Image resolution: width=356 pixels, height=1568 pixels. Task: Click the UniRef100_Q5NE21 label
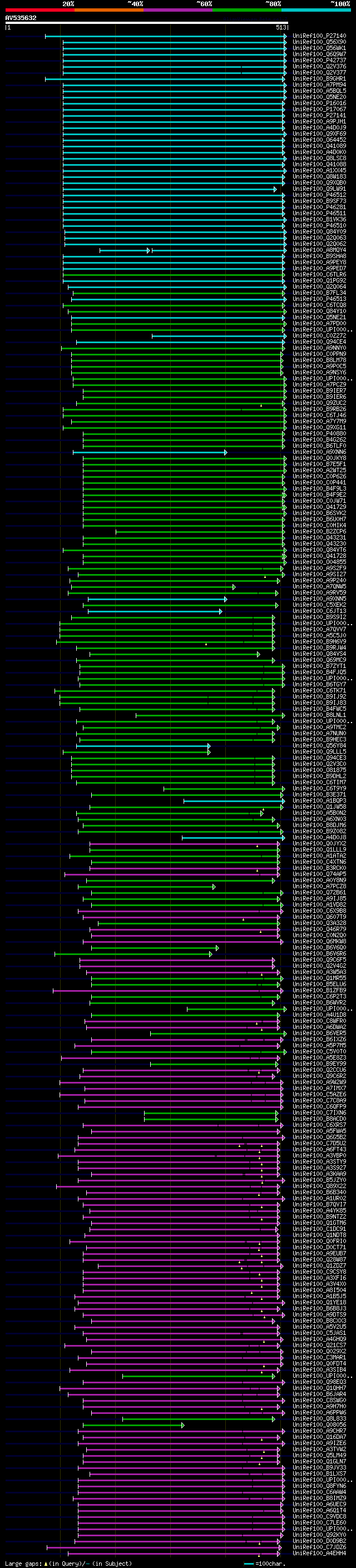coord(319,318)
